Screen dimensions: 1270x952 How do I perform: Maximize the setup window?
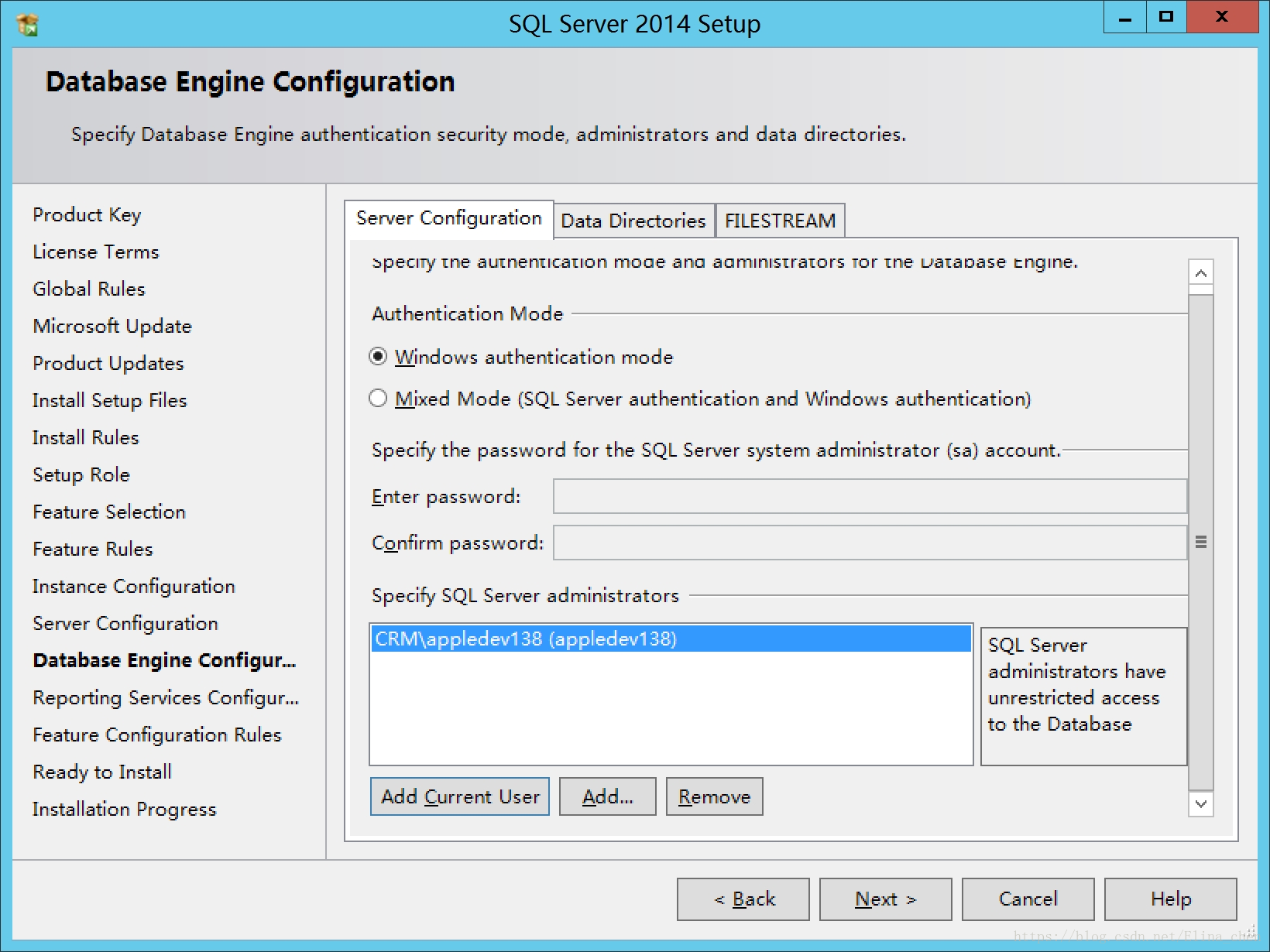click(x=1166, y=17)
